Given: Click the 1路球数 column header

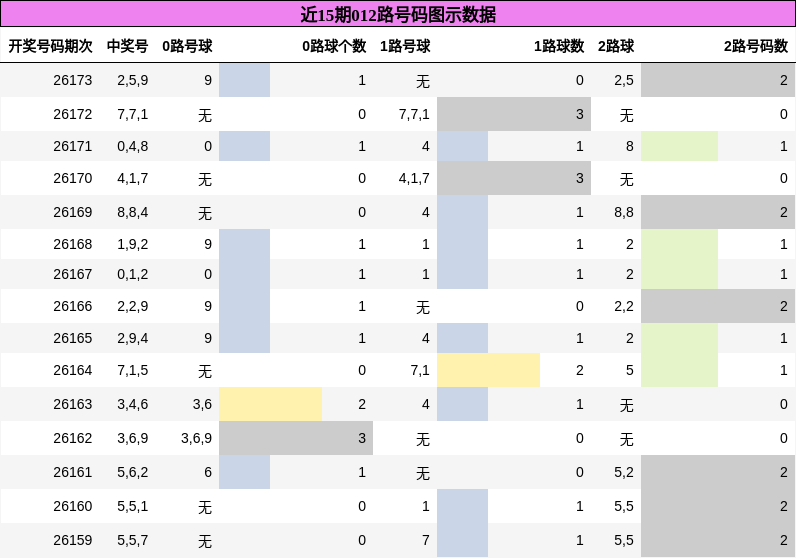Looking at the screenshot, I should (559, 46).
